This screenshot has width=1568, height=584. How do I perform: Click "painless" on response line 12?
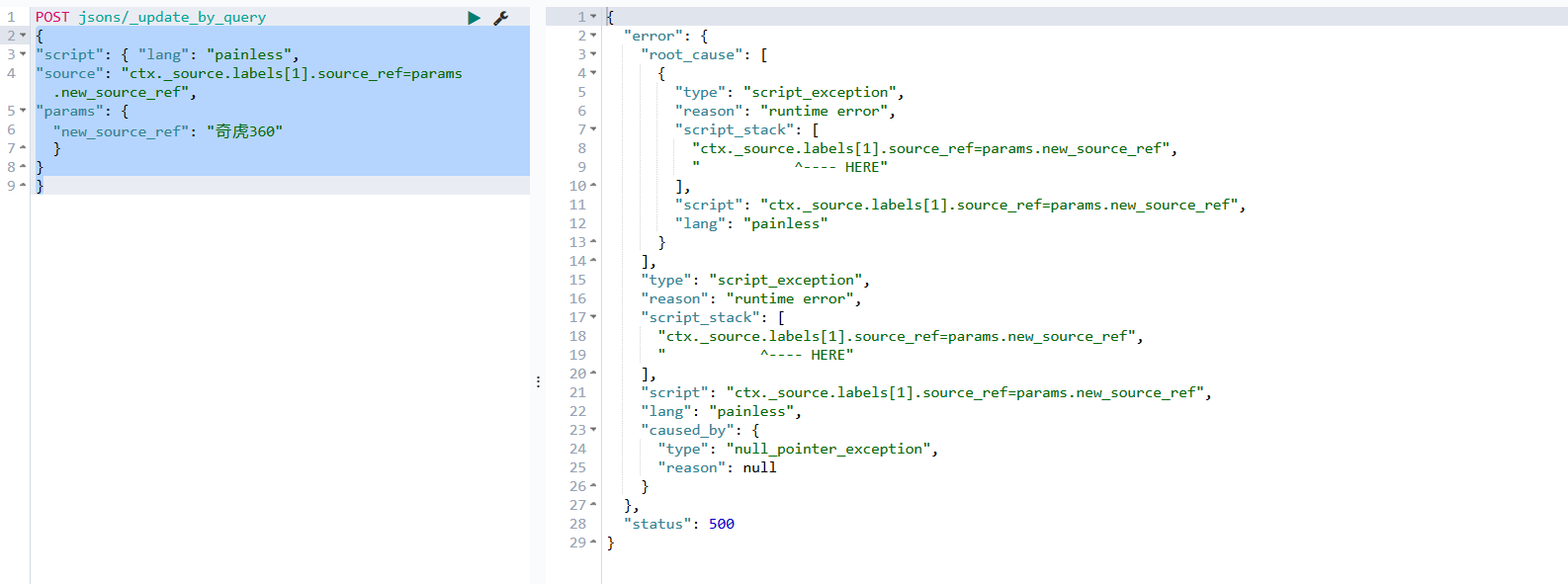(x=785, y=223)
